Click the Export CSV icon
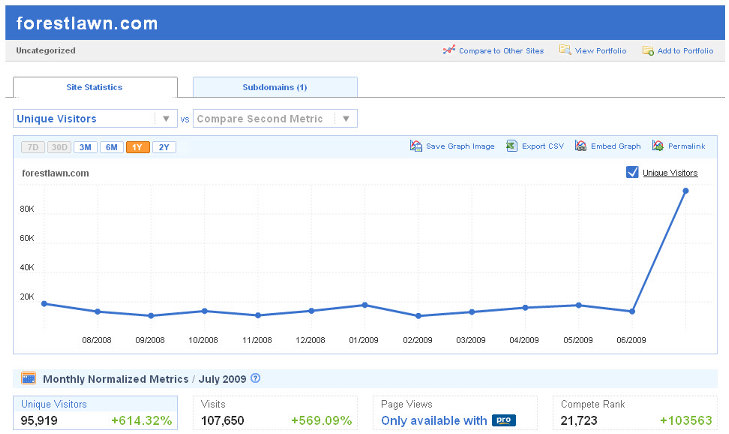 [512, 146]
